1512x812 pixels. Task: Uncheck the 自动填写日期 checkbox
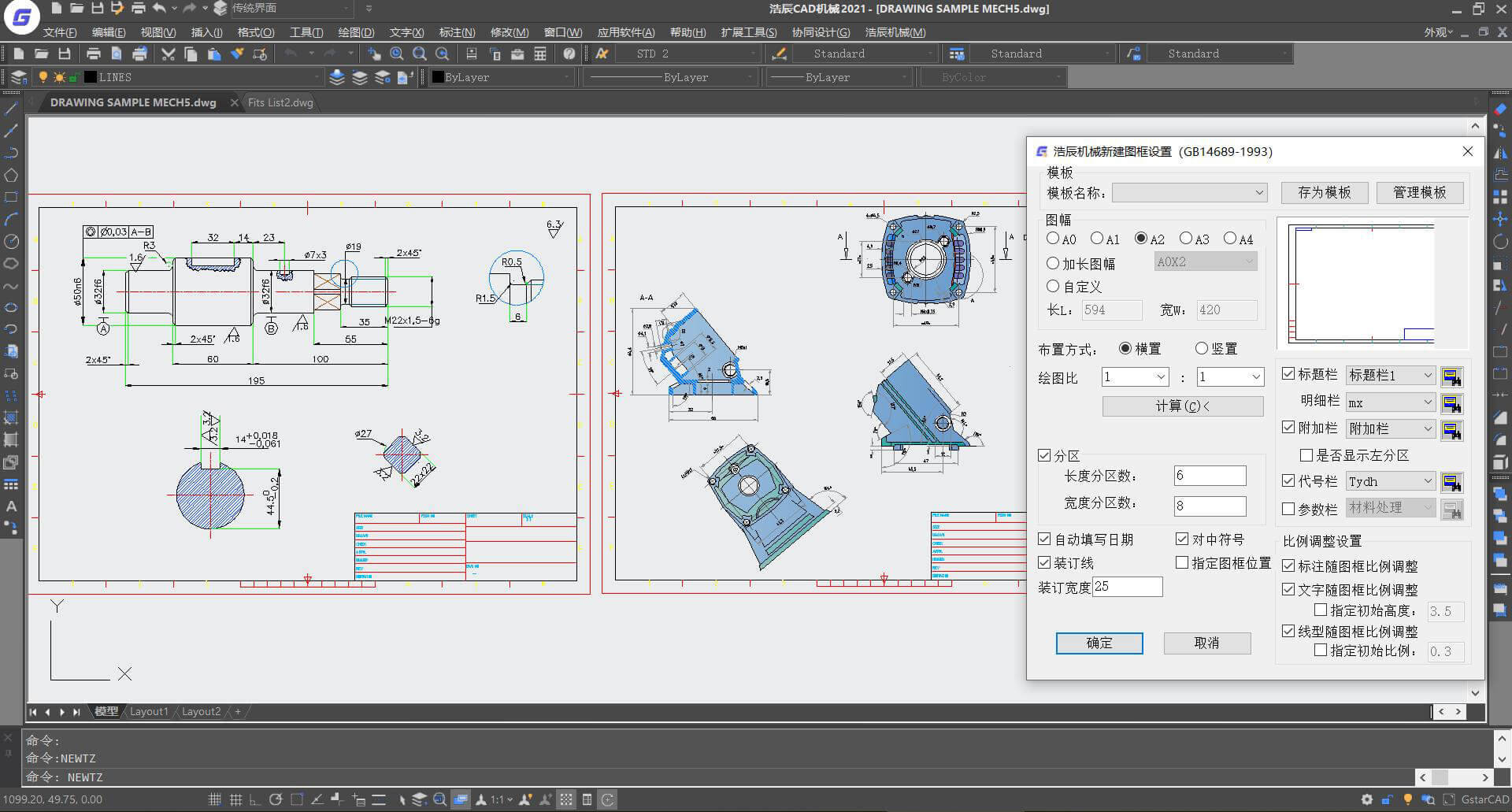click(x=1045, y=539)
